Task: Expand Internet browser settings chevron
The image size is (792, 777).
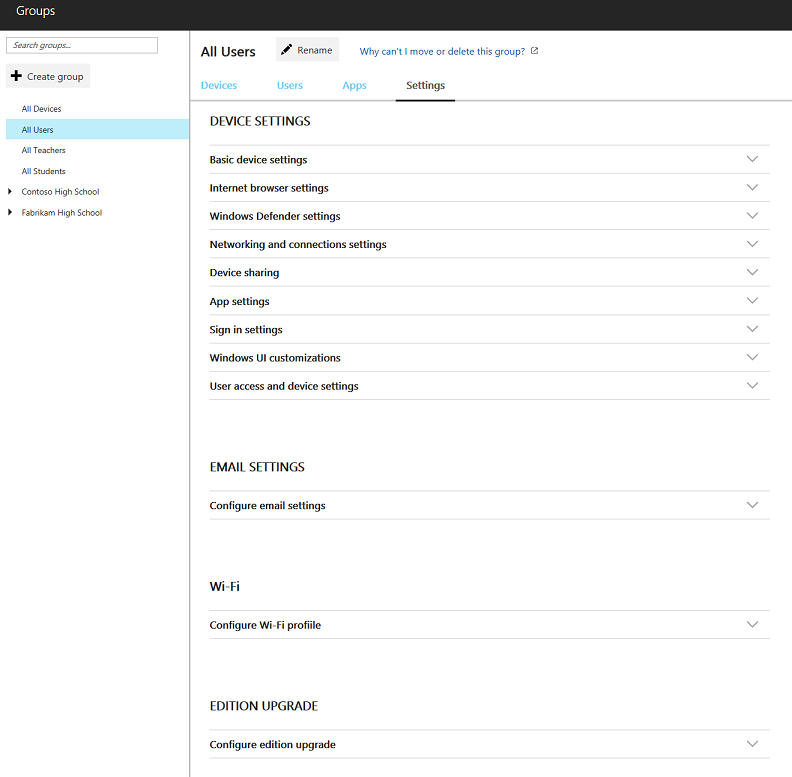Action: click(752, 187)
